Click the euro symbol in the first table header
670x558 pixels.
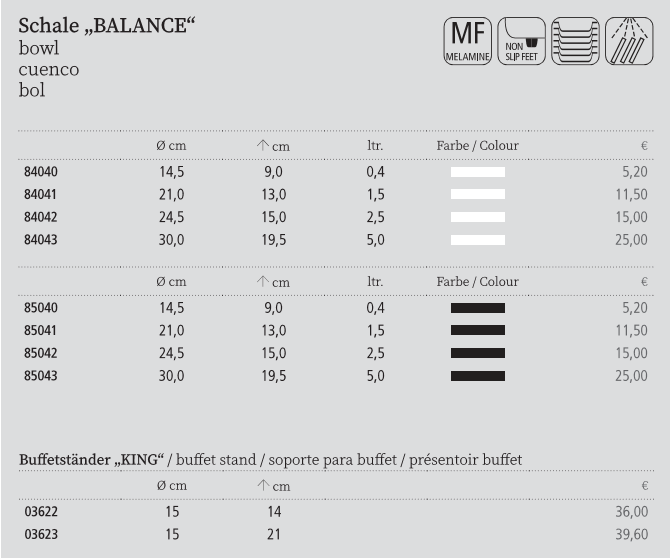[644, 146]
